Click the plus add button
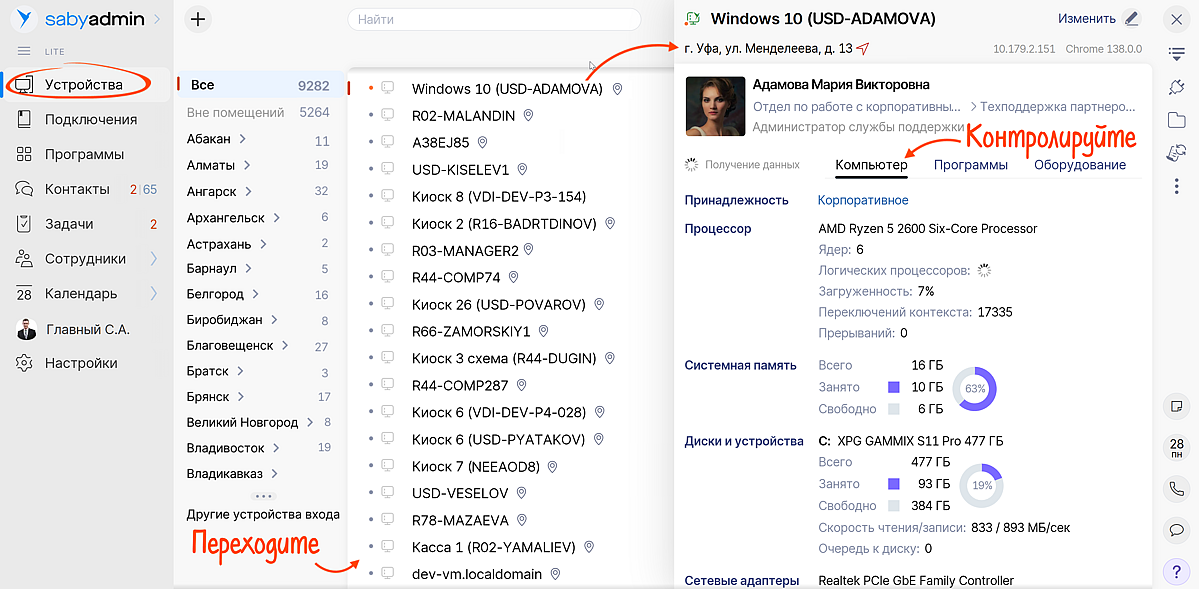This screenshot has width=1199, height=589. click(x=198, y=19)
